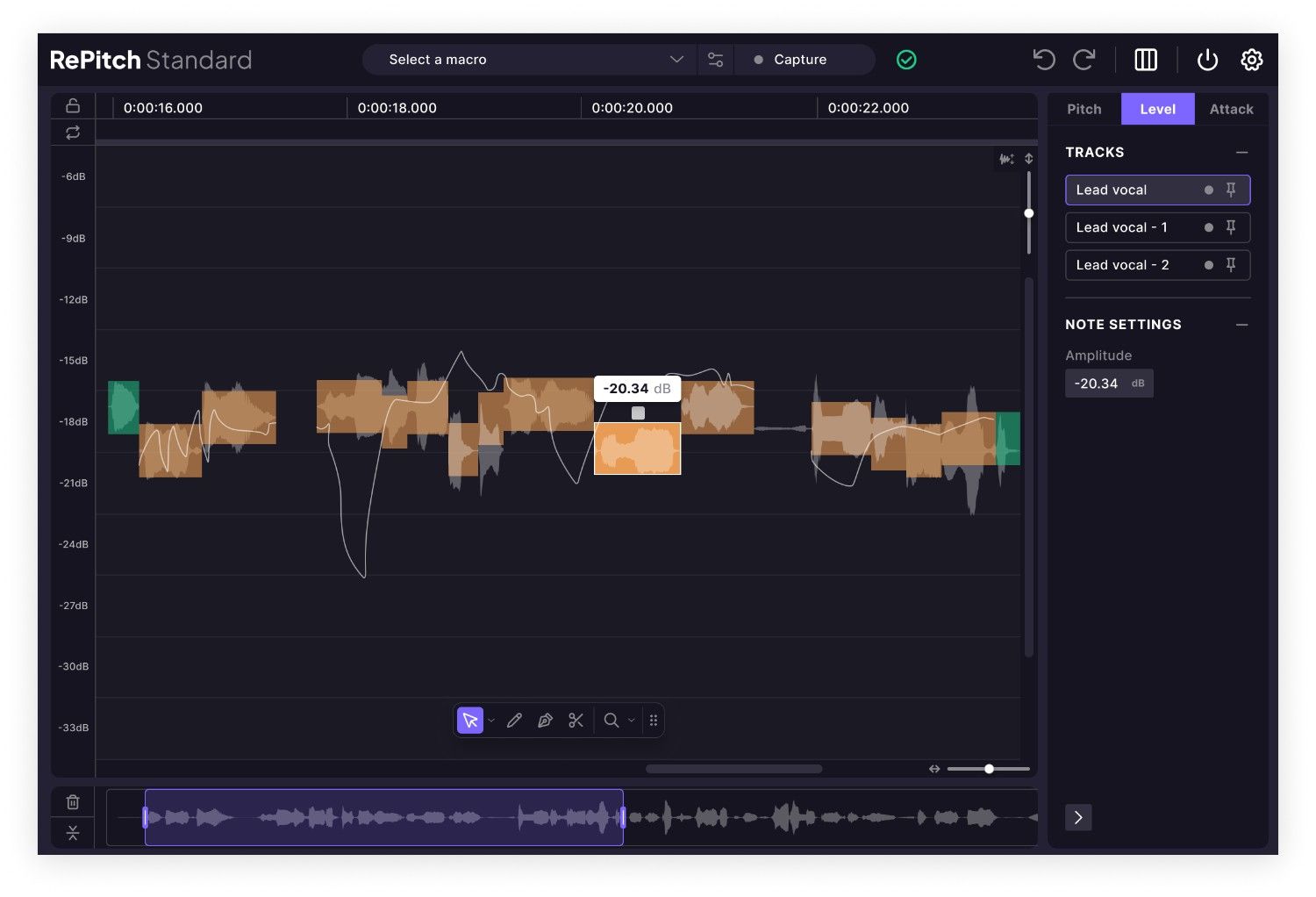
Task: Enable the loop icon on the left edge
Action: (x=73, y=132)
